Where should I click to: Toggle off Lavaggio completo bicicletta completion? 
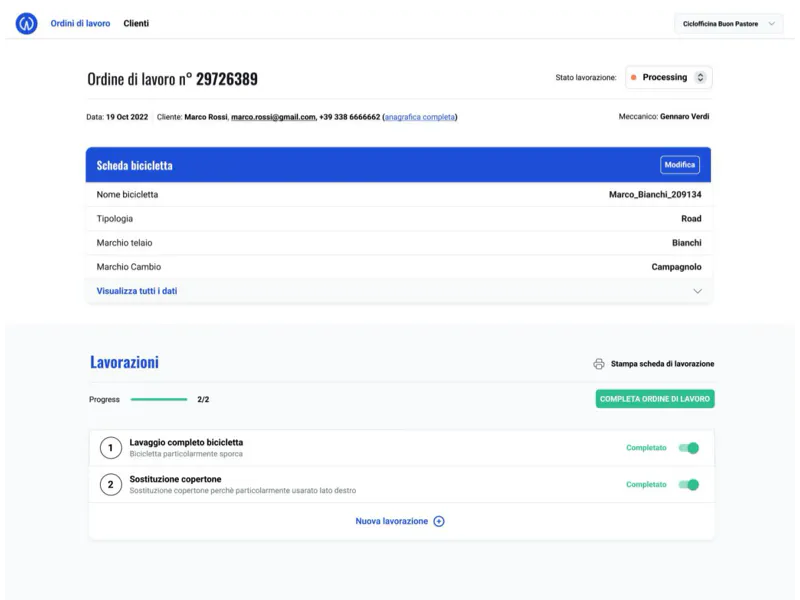pos(689,448)
